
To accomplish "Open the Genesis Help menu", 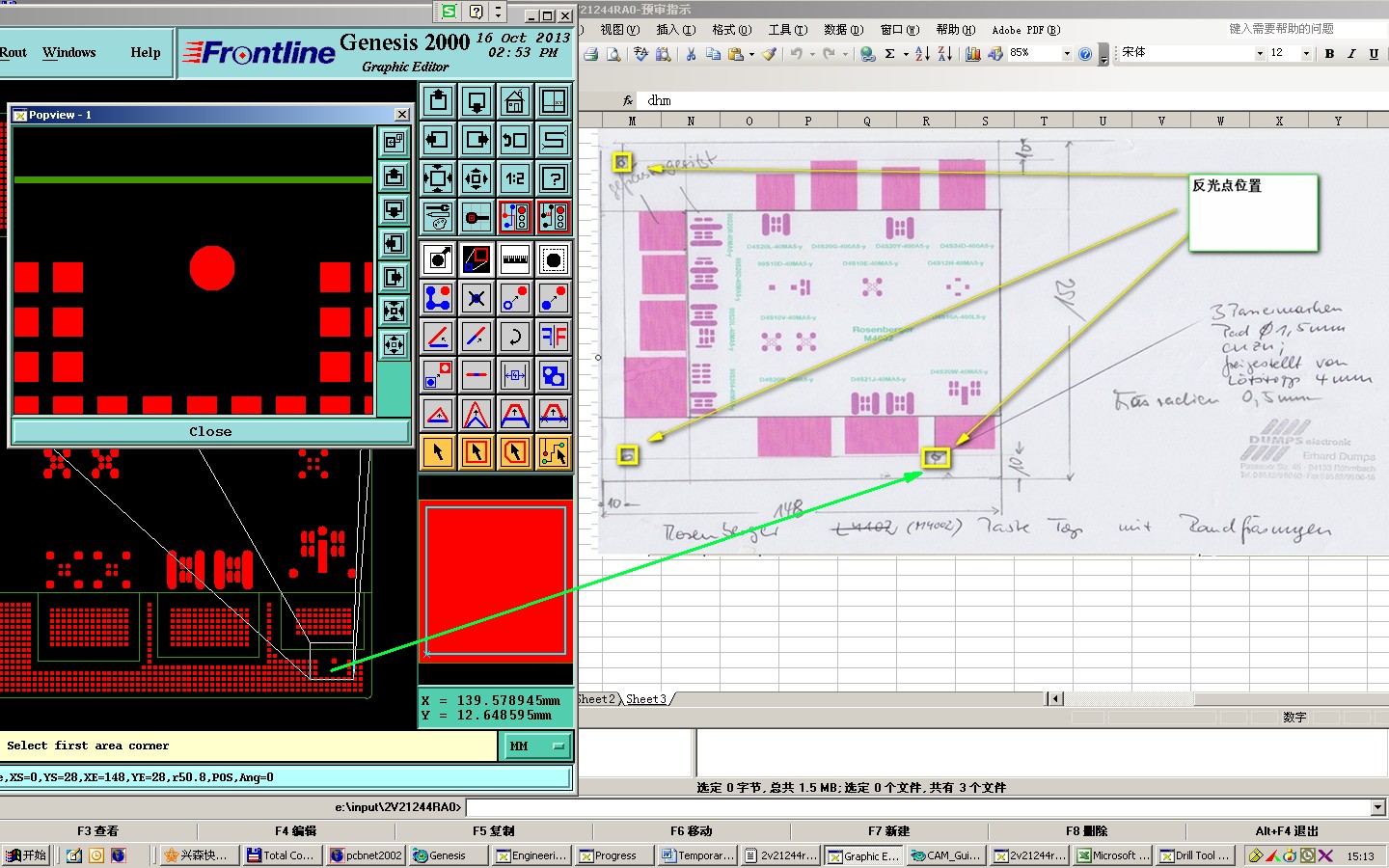I will (146, 52).
